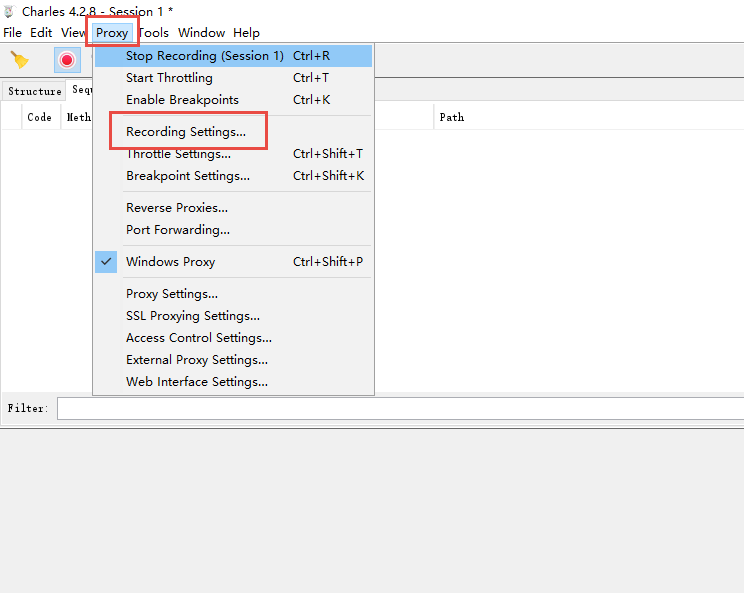The height and width of the screenshot is (593, 744).
Task: Choose Start Throttling menu entry
Action: (x=233, y=78)
